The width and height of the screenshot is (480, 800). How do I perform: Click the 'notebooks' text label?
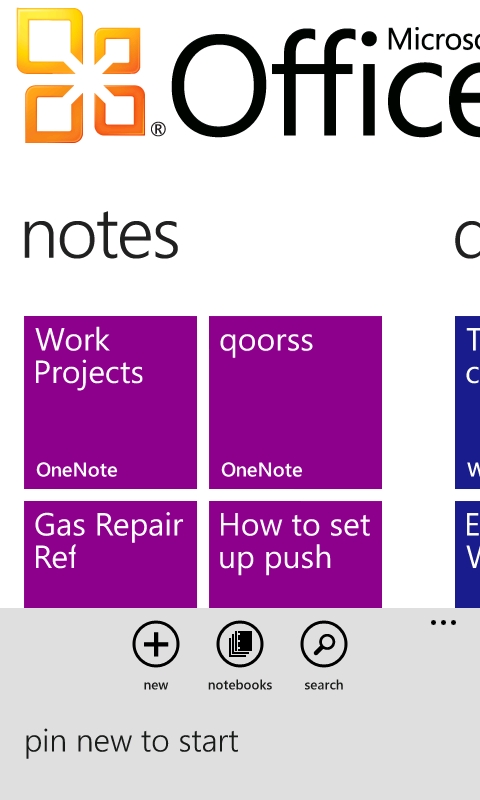pyautogui.click(x=240, y=685)
